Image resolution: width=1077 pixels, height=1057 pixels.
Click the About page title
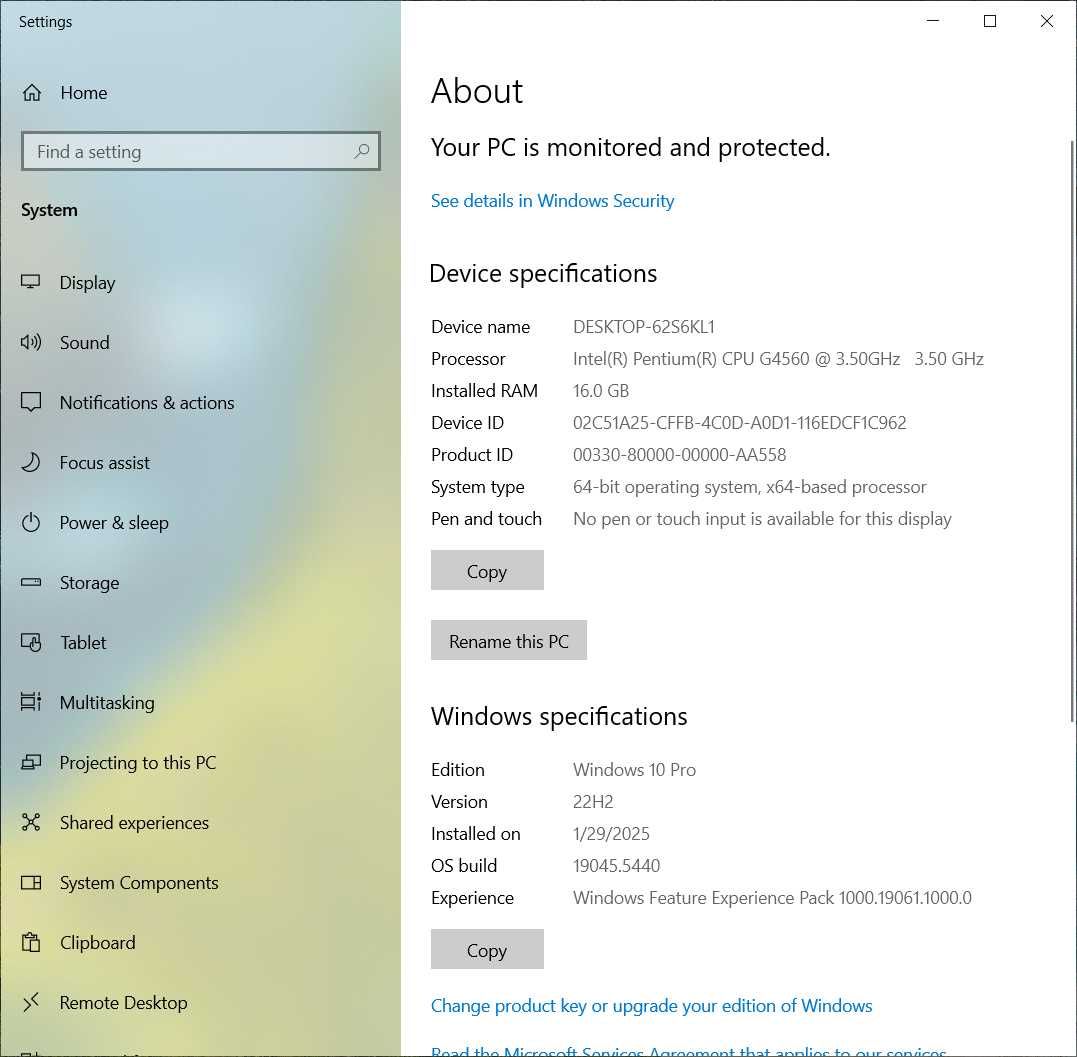477,91
